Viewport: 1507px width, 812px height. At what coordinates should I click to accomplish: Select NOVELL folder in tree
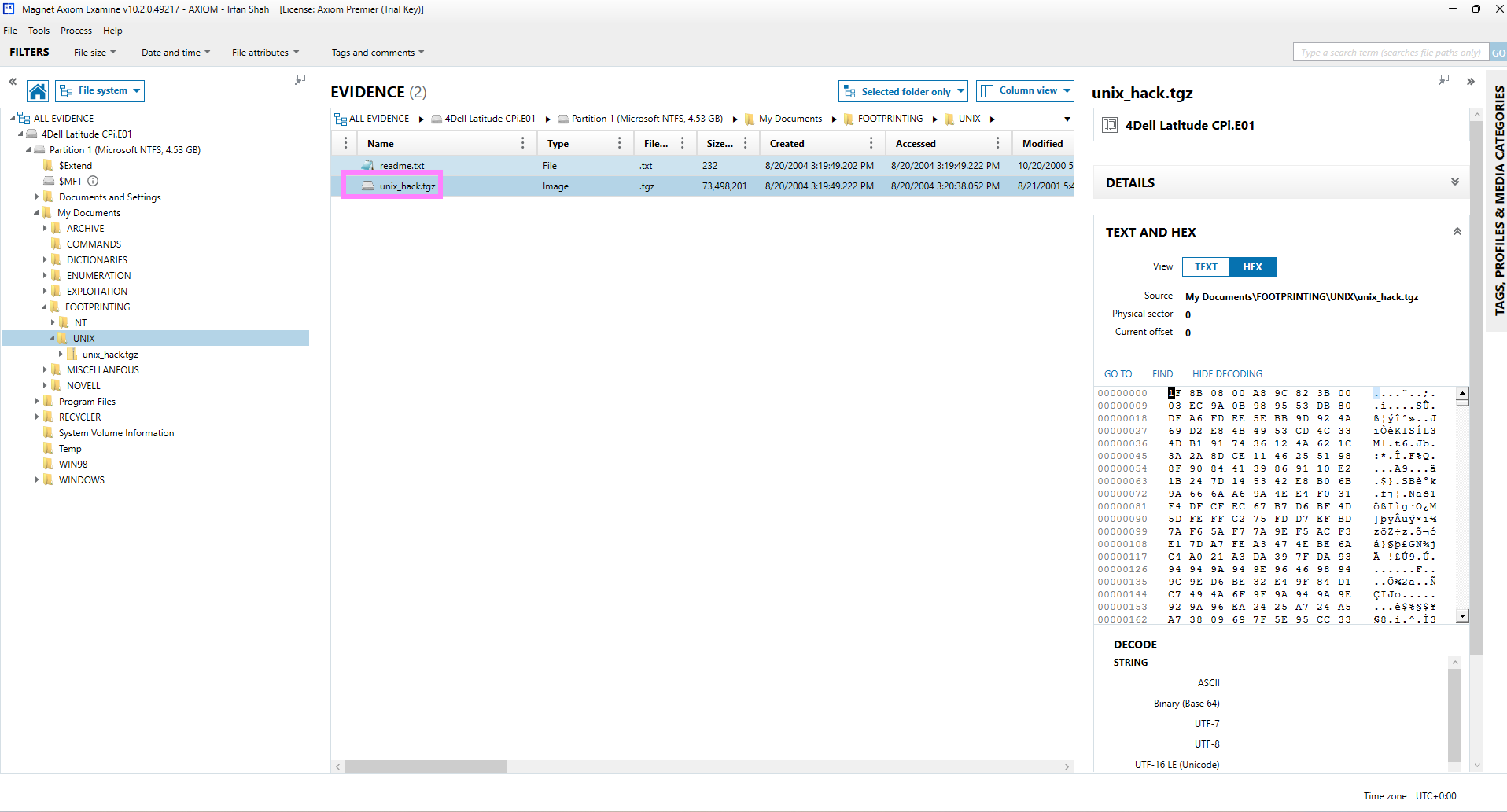83,385
